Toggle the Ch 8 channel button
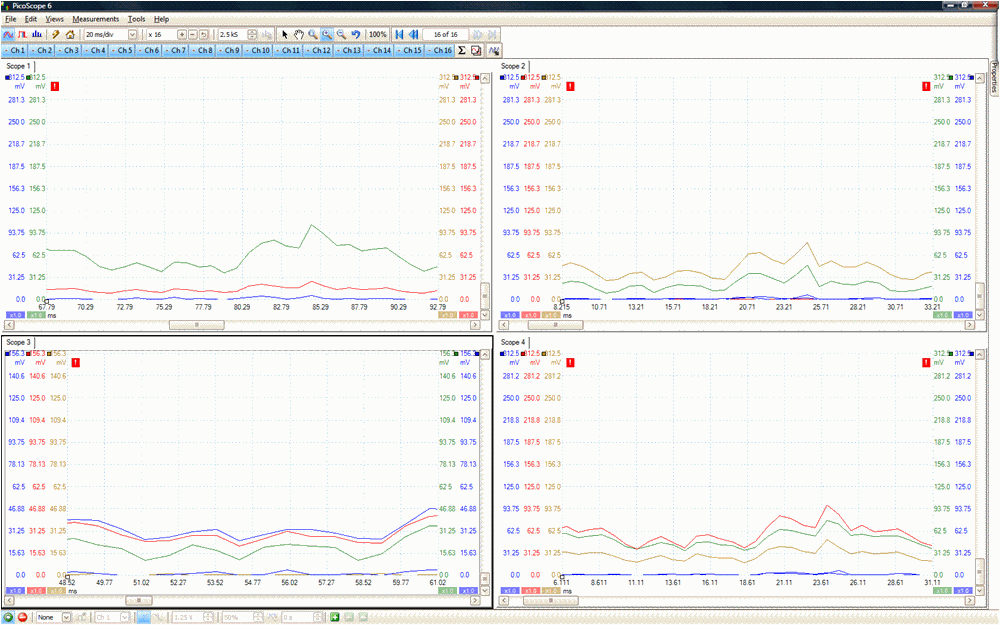Viewport: 1000px width, 625px height. tap(203, 50)
